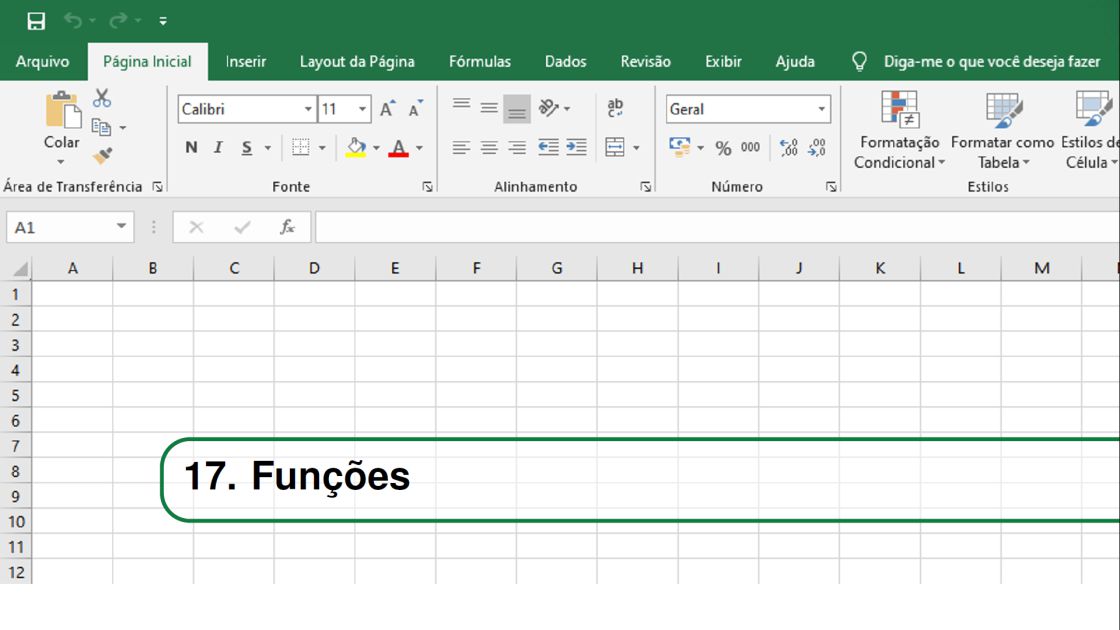Image resolution: width=1120 pixels, height=630 pixels.
Task: Select column D header
Action: 314,269
